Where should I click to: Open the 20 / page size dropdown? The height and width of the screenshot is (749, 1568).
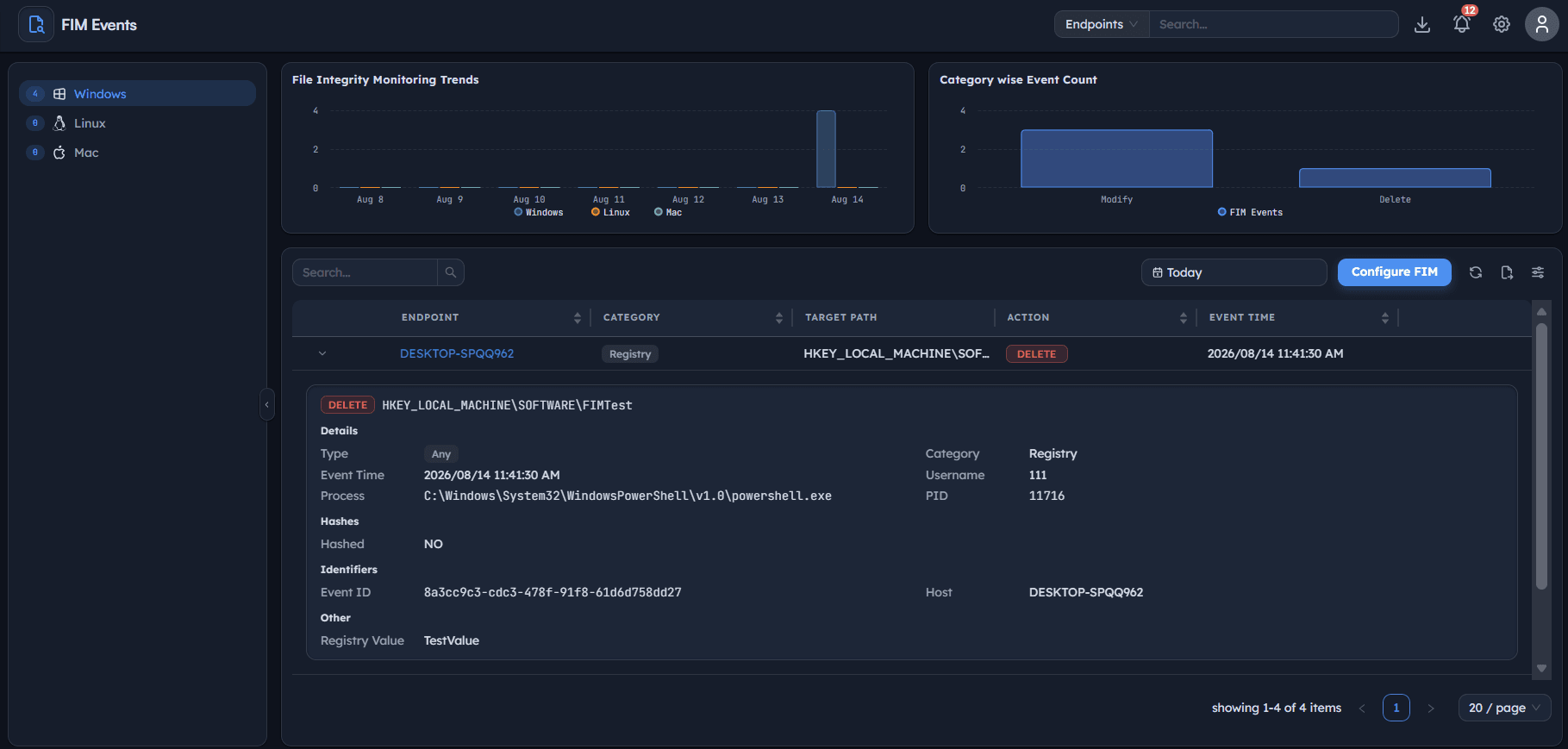click(1504, 708)
